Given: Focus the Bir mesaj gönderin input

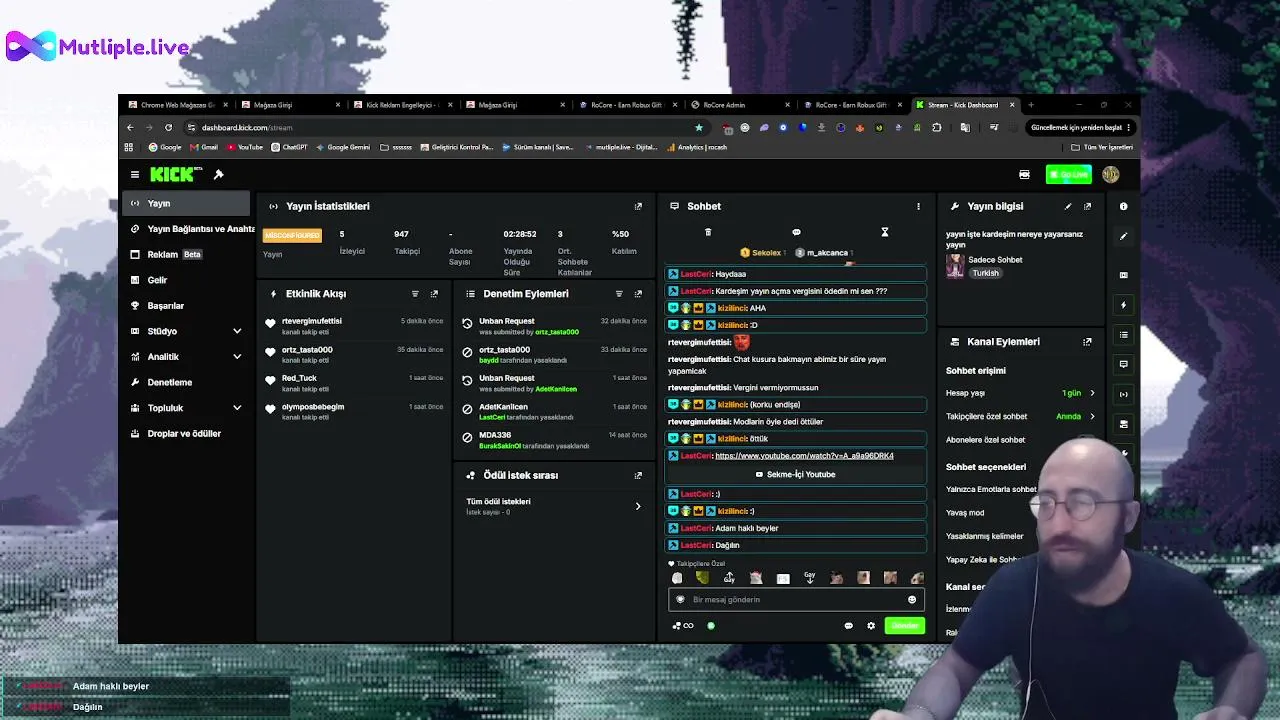Looking at the screenshot, I should click(x=795, y=600).
